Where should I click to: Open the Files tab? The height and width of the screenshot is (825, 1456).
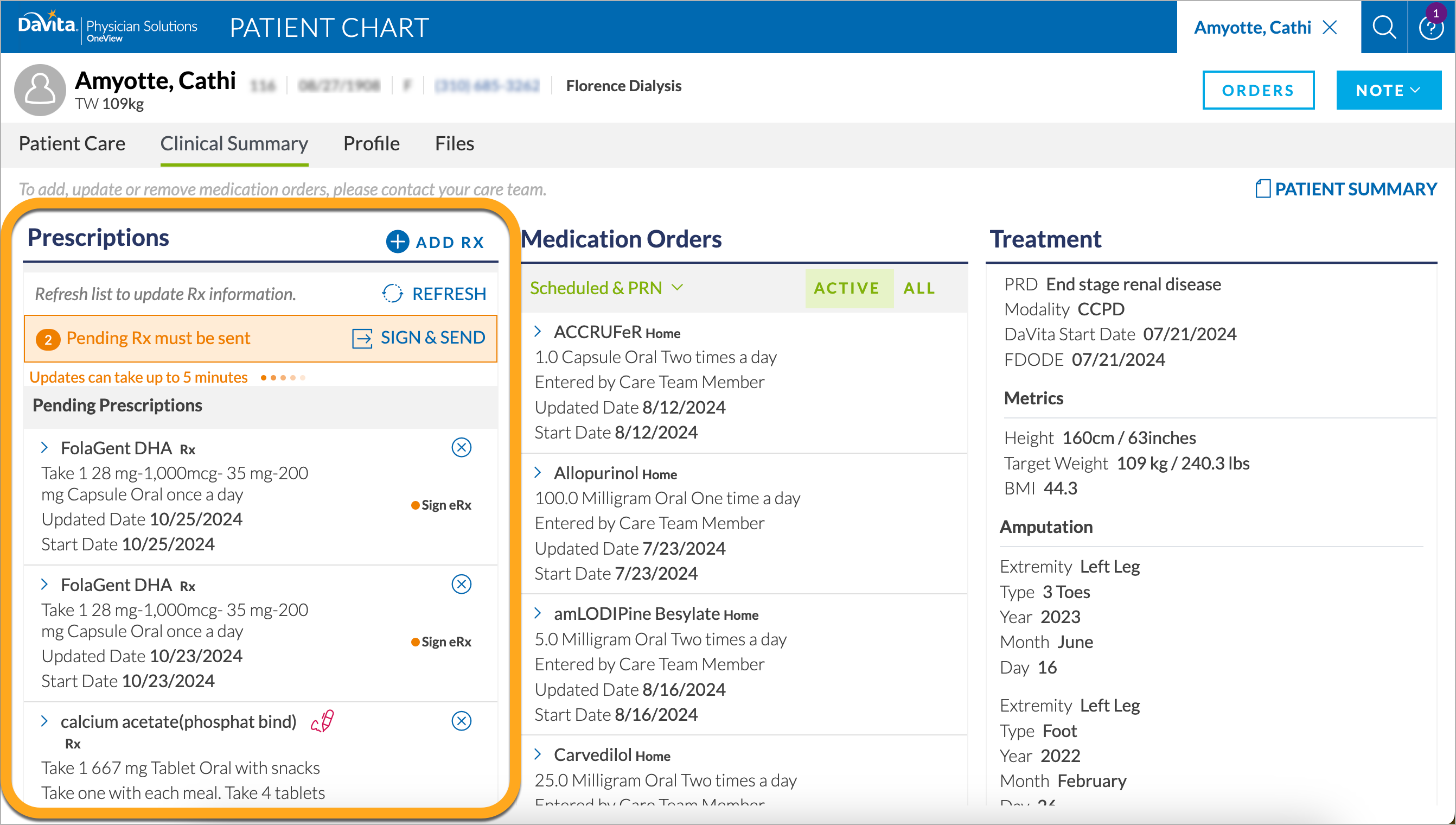pos(454,143)
